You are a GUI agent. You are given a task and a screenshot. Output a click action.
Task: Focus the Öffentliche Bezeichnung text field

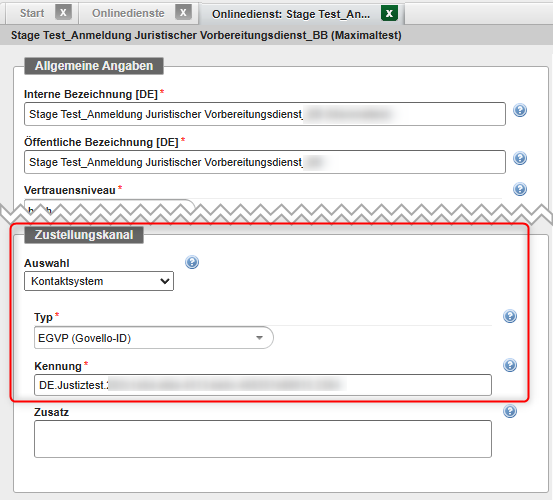click(265, 162)
